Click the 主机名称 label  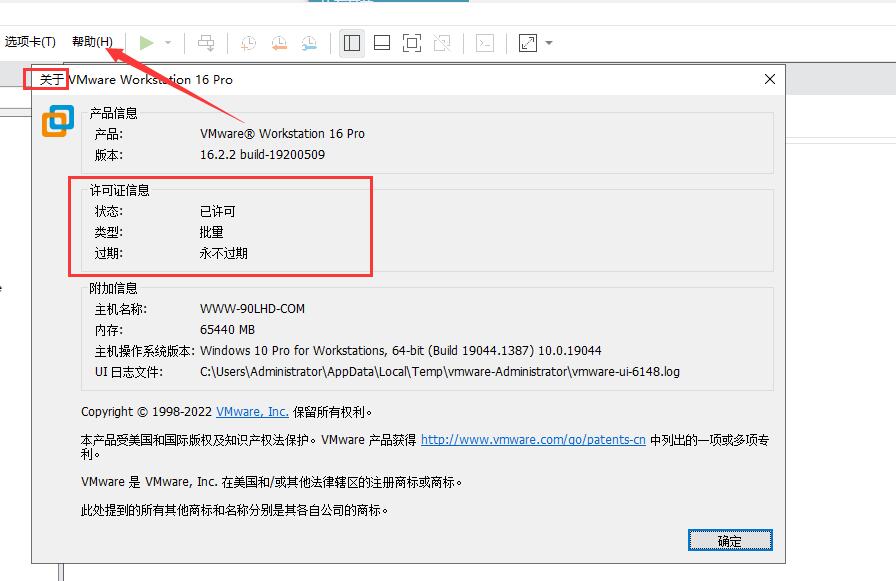[x=121, y=309]
